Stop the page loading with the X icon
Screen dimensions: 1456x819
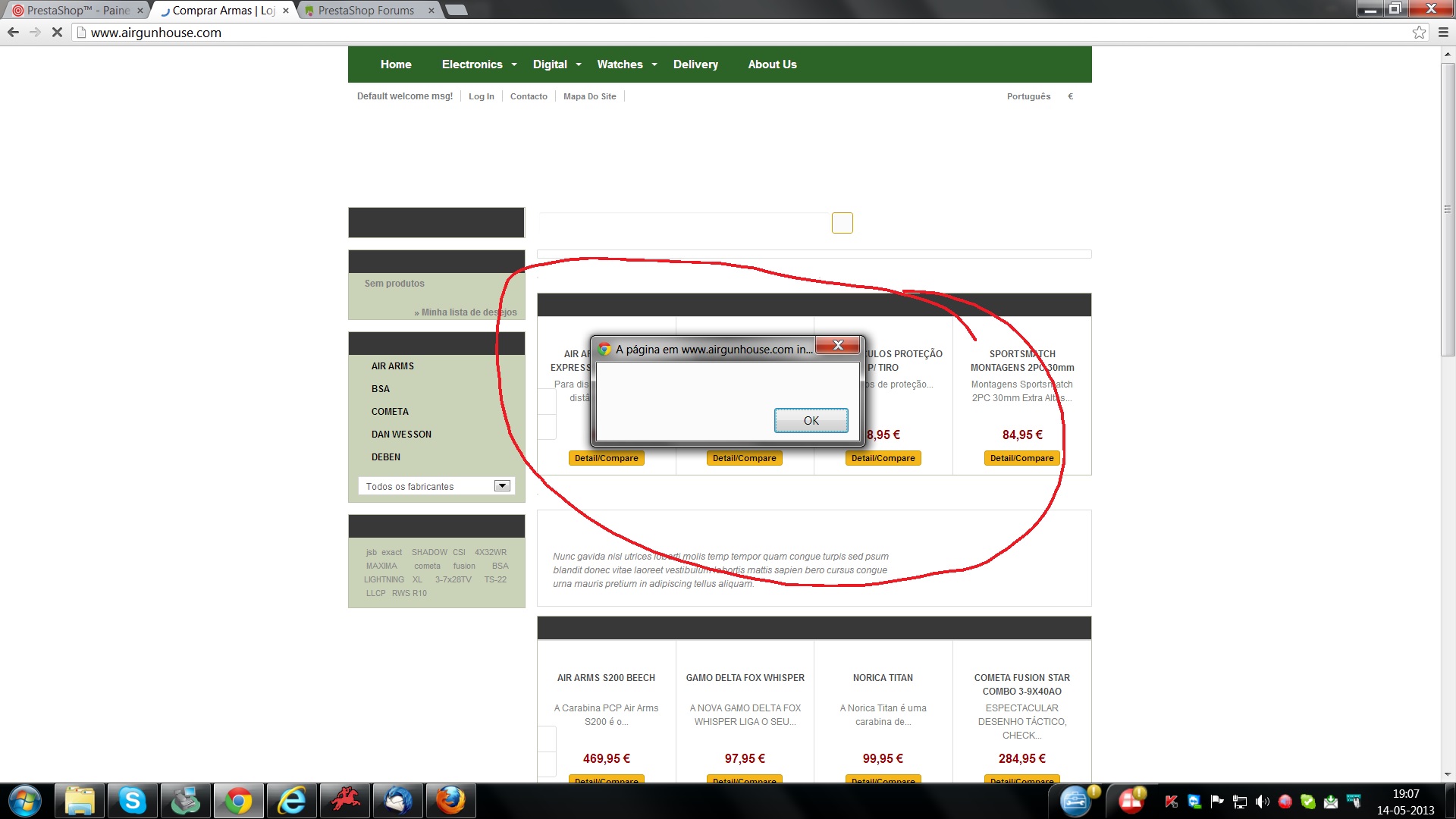(57, 33)
